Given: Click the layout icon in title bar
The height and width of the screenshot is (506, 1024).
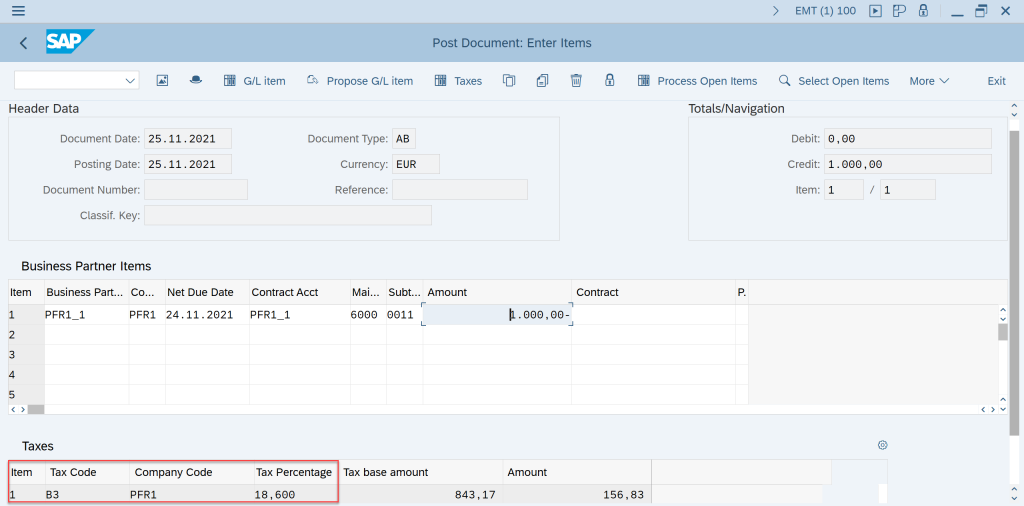Looking at the screenshot, I should coord(899,10).
